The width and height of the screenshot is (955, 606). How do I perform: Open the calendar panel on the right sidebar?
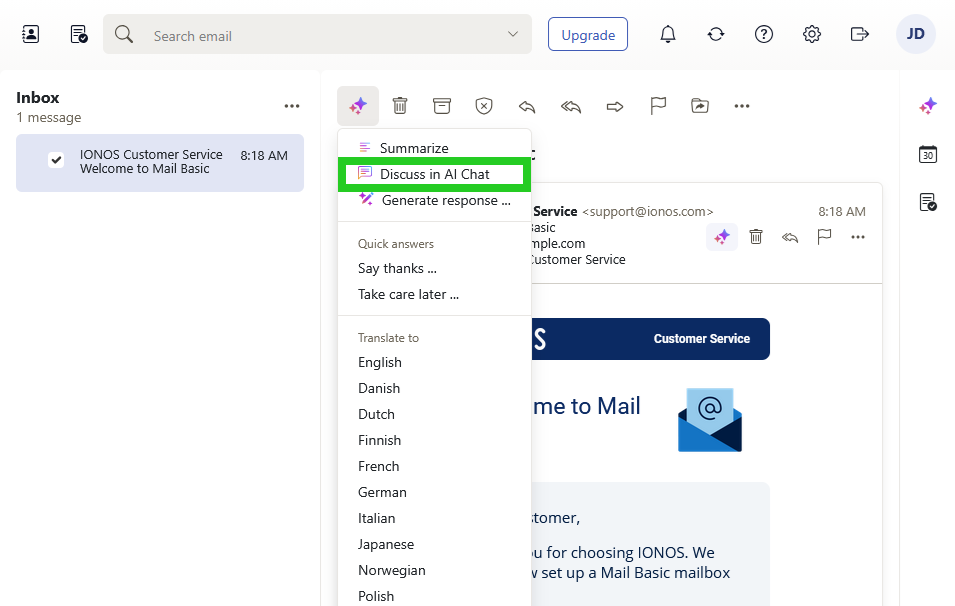(927, 154)
